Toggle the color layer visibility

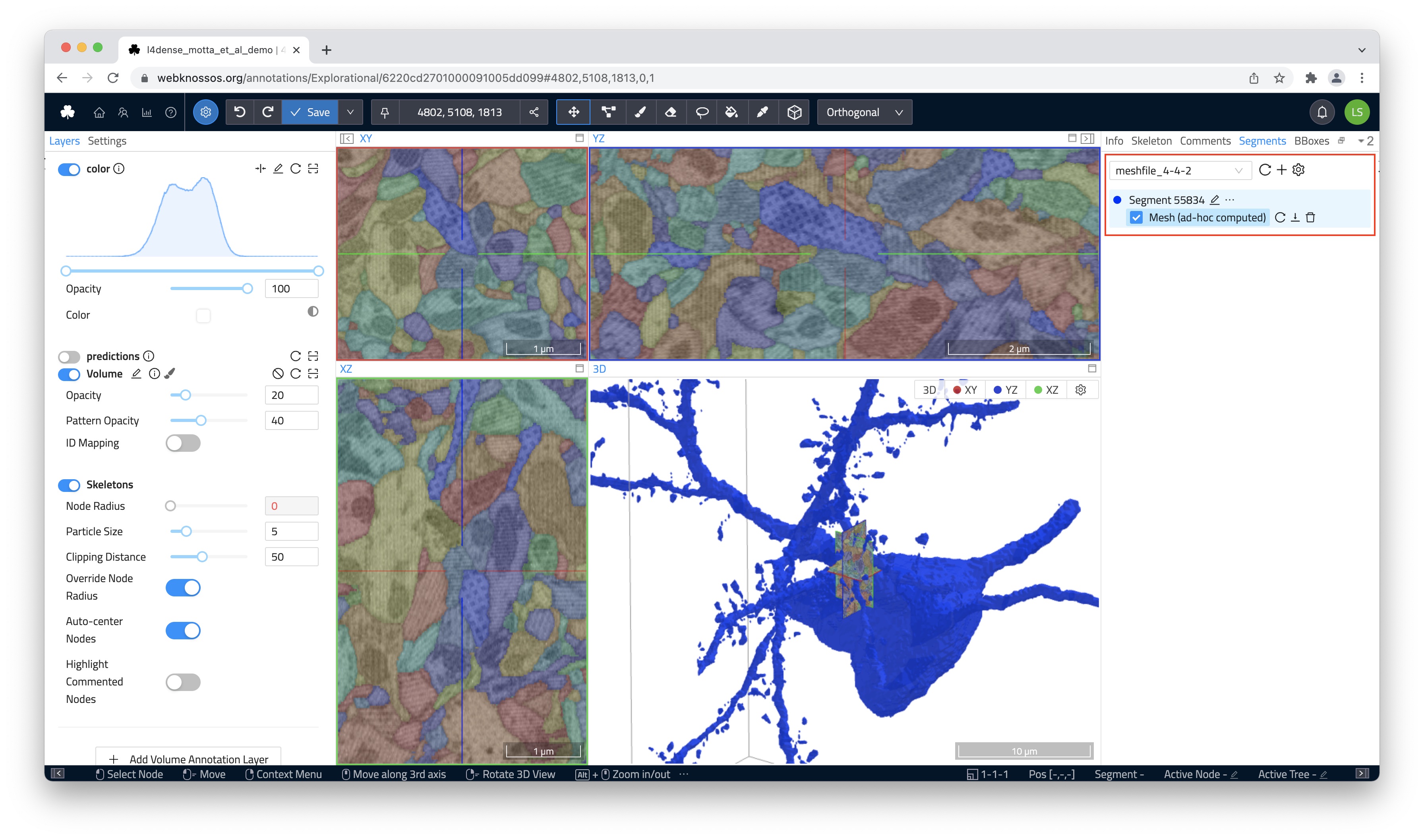69,169
